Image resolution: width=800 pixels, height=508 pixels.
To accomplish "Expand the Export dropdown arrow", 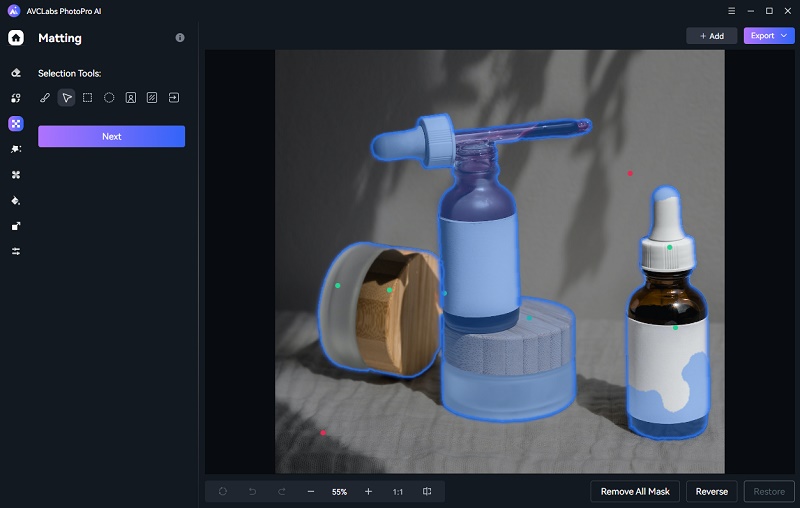I will coord(784,36).
